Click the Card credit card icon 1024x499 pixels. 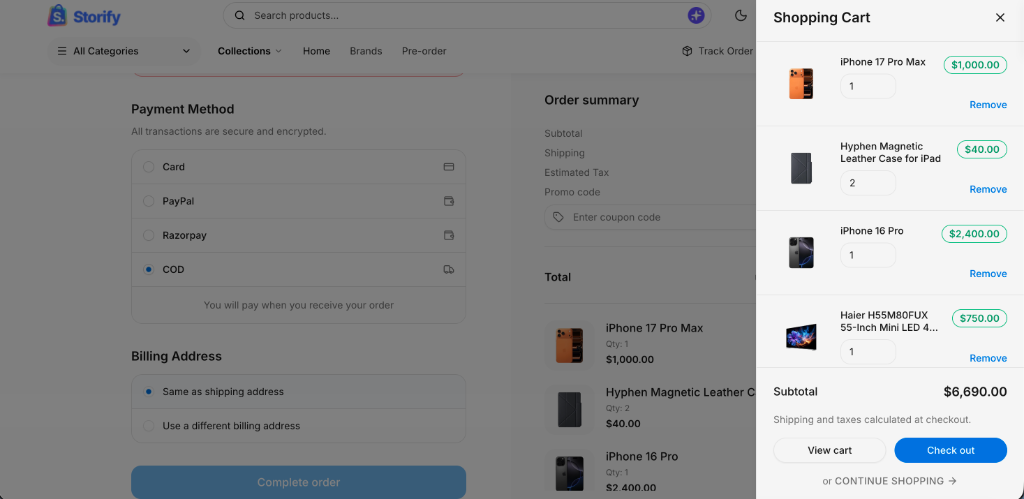[449, 167]
